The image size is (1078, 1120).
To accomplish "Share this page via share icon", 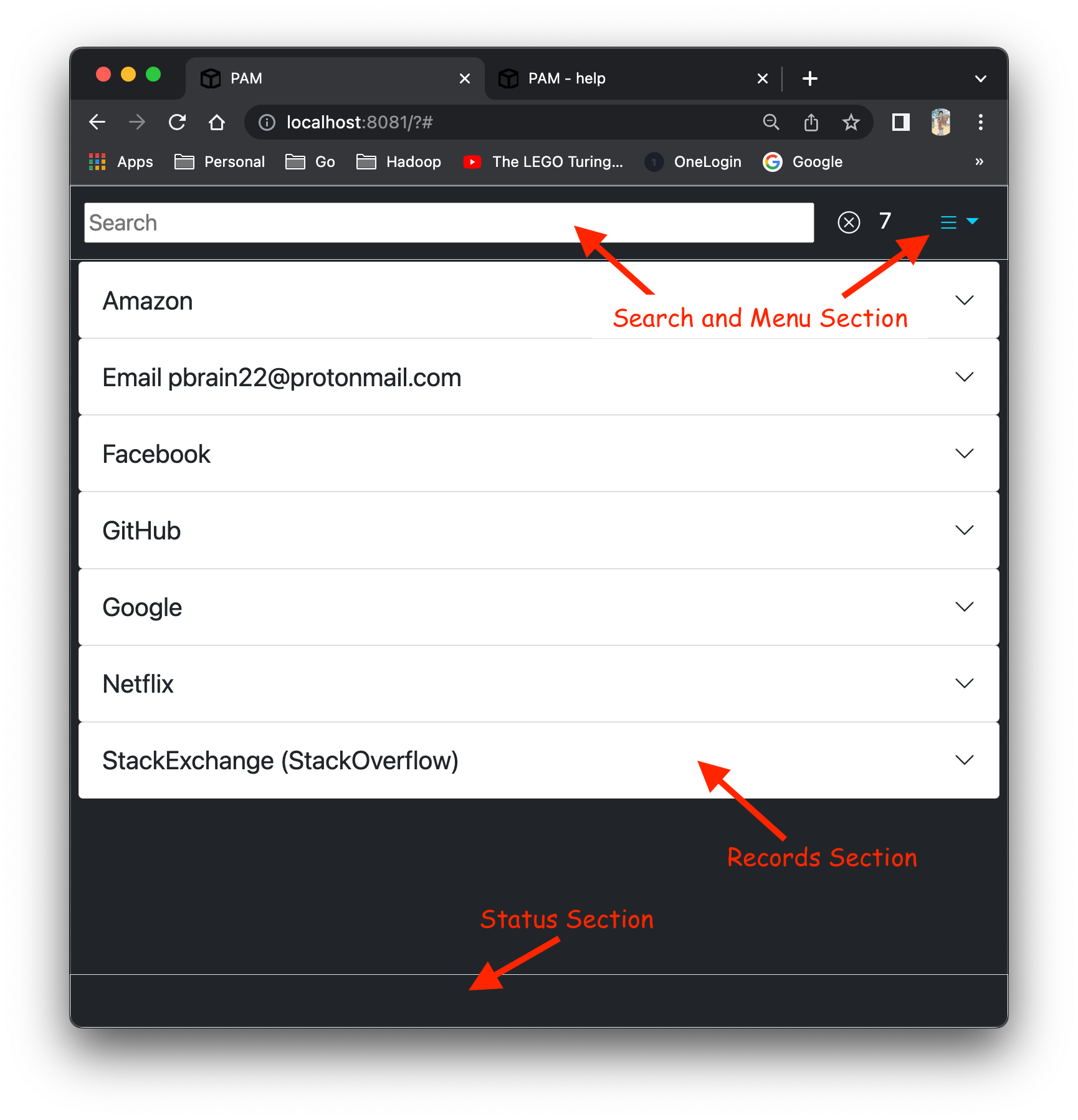I will 811,122.
